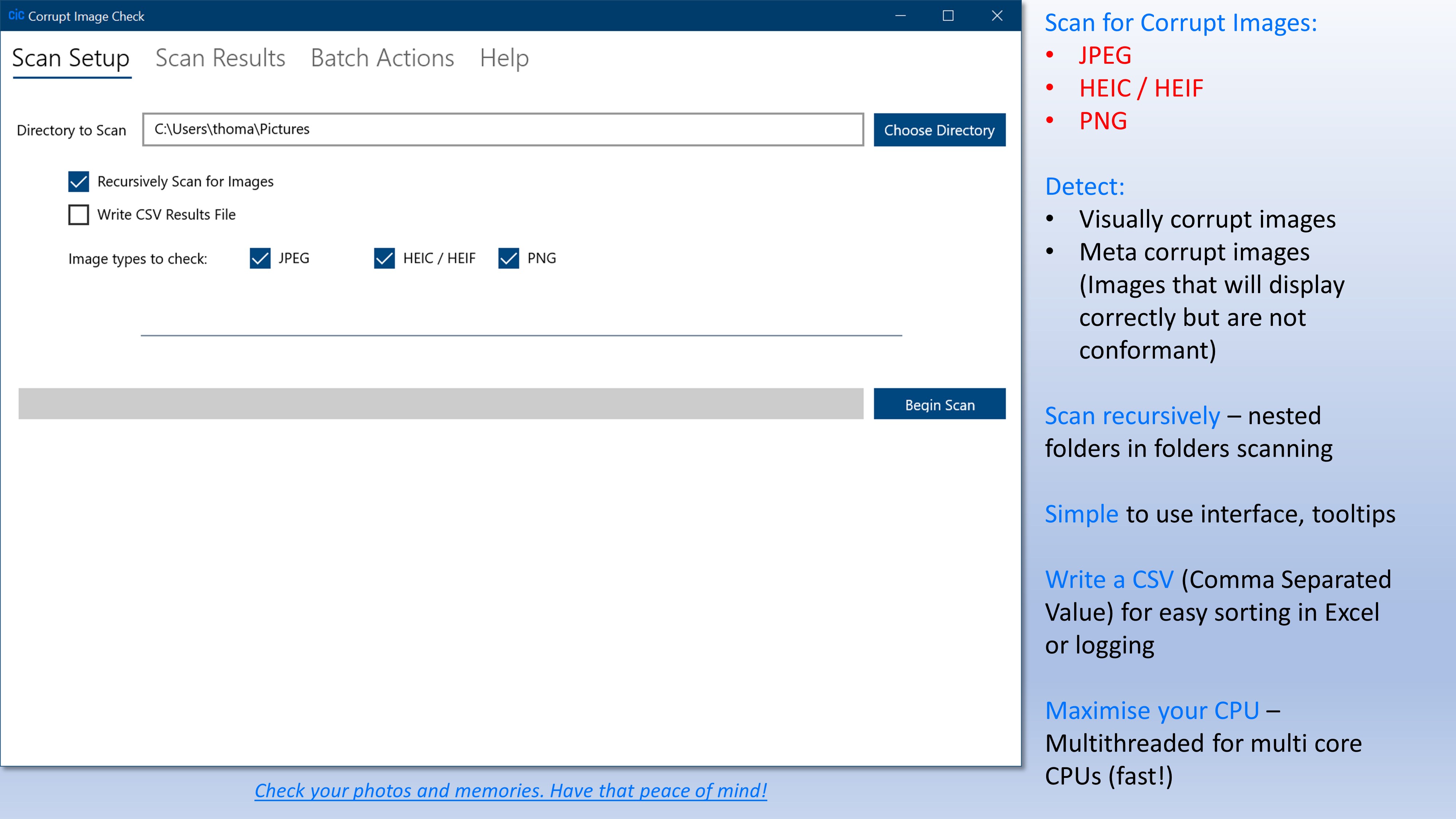Viewport: 1456px width, 819px height.
Task: Select the Scan Setup tab
Action: click(71, 58)
